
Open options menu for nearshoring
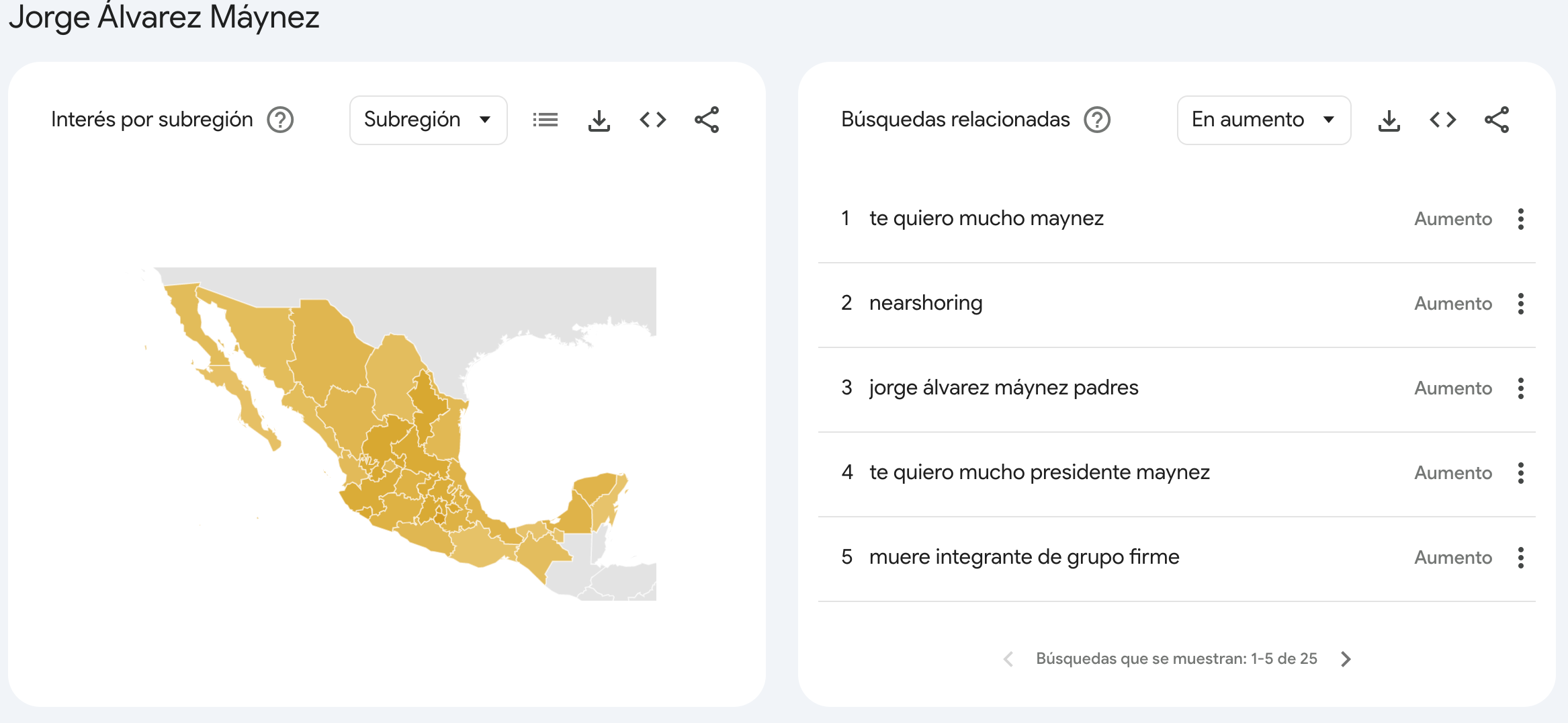point(1520,304)
